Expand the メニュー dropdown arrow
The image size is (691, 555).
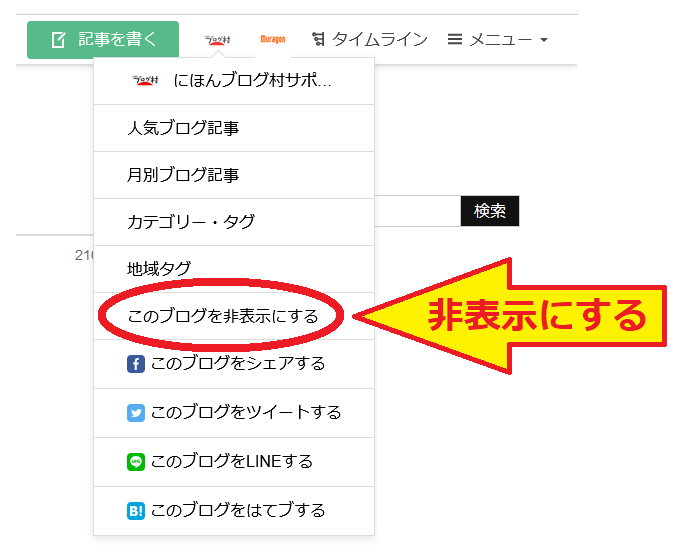coord(544,40)
